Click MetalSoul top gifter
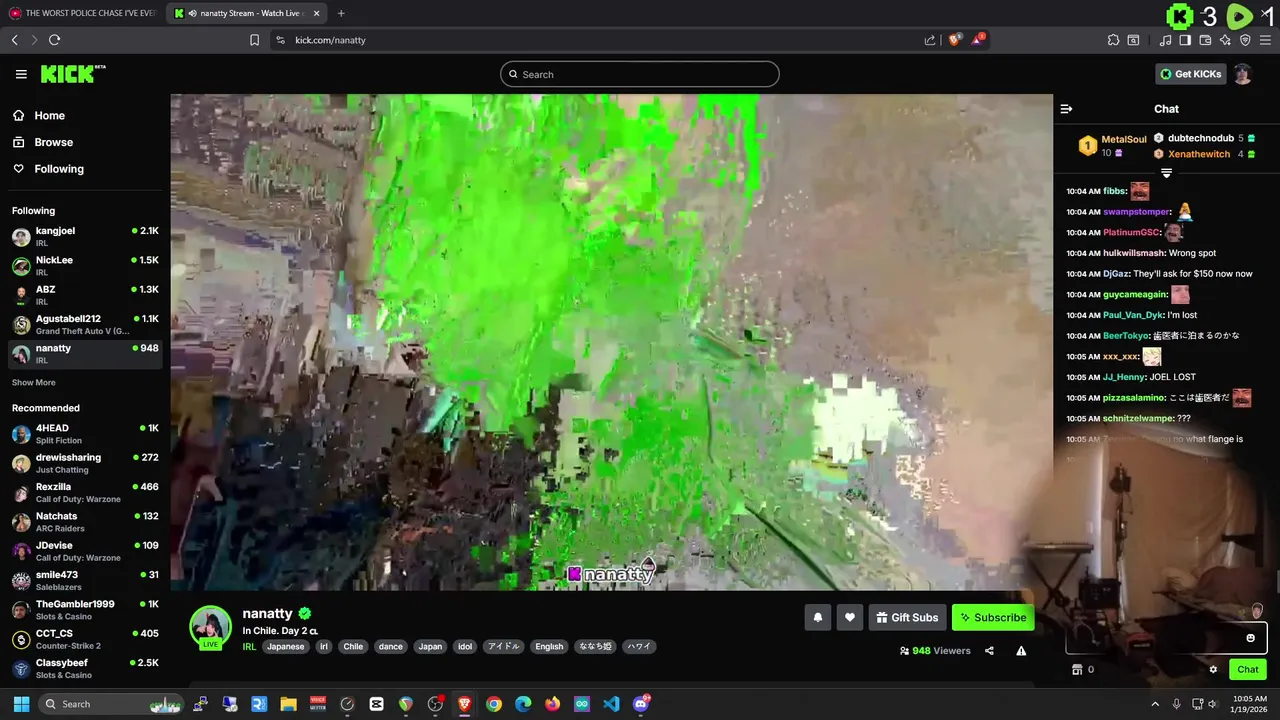 pyautogui.click(x=1112, y=146)
